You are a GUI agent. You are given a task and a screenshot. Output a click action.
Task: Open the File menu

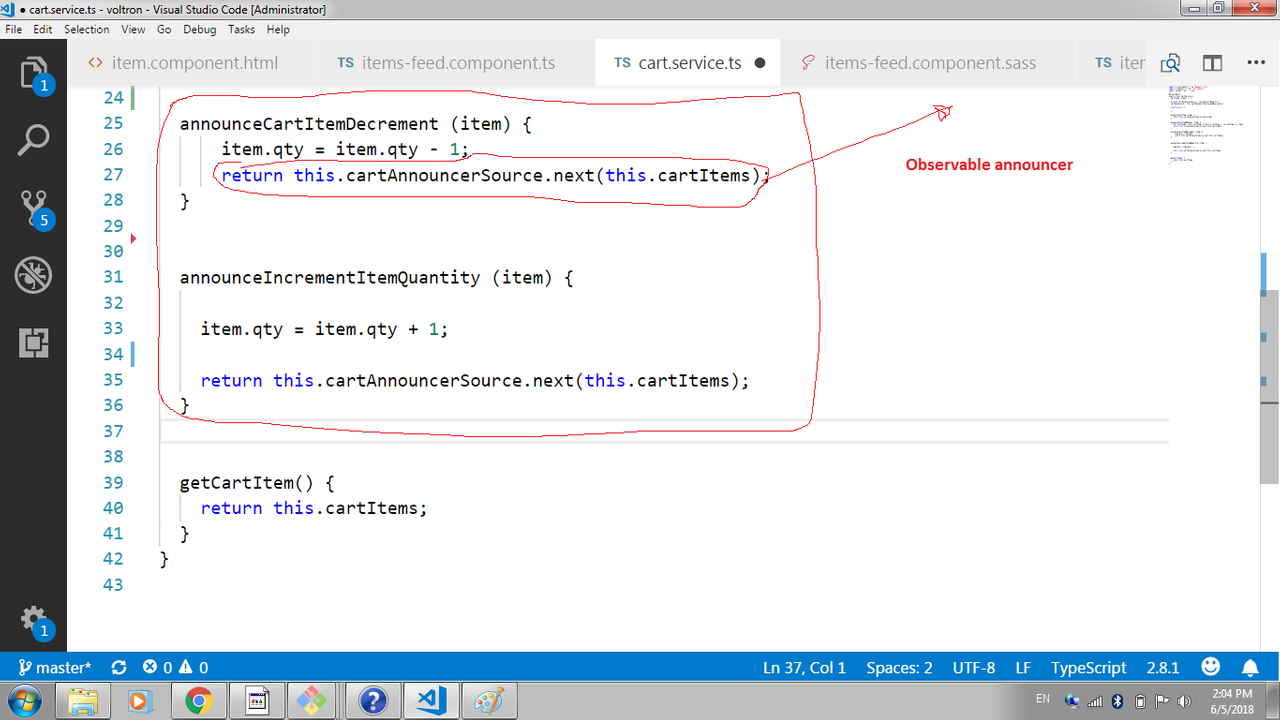point(14,29)
